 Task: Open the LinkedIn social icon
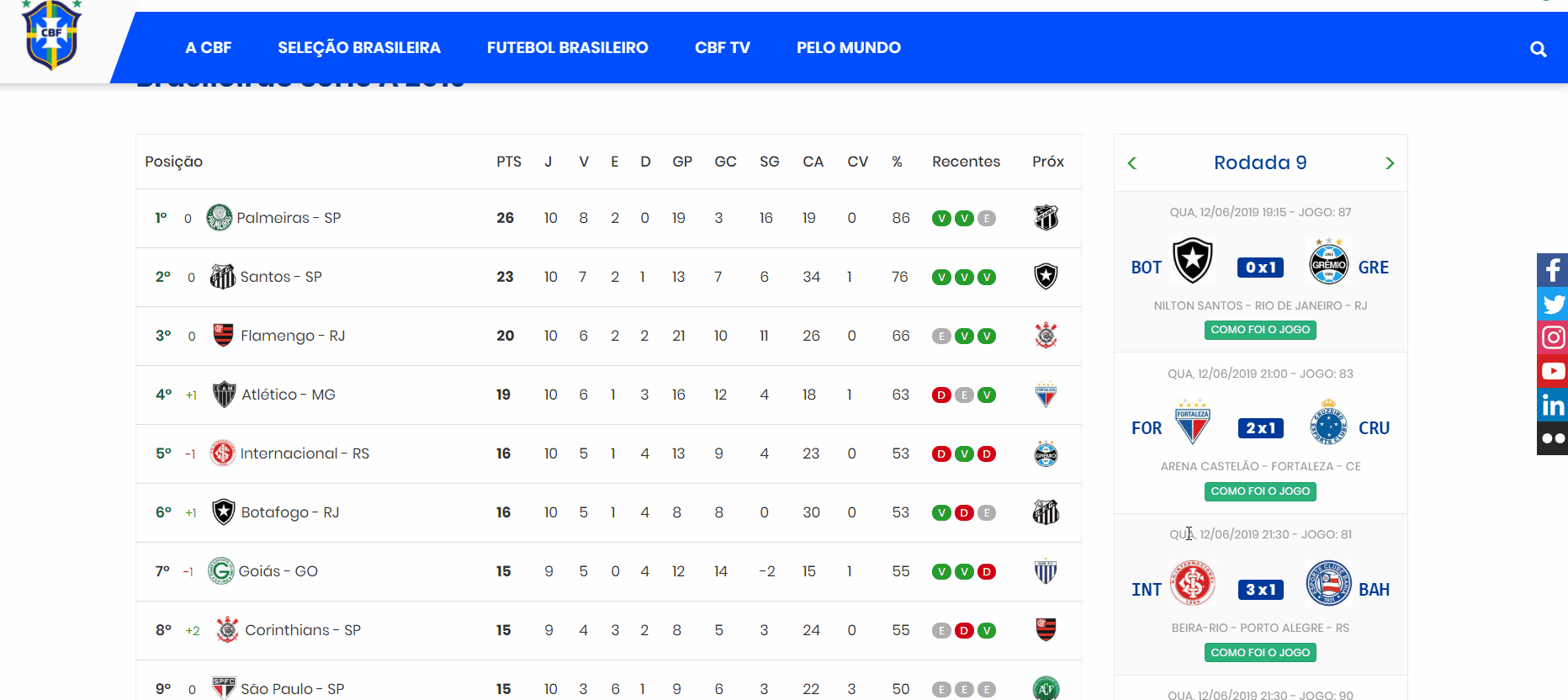click(x=1552, y=405)
